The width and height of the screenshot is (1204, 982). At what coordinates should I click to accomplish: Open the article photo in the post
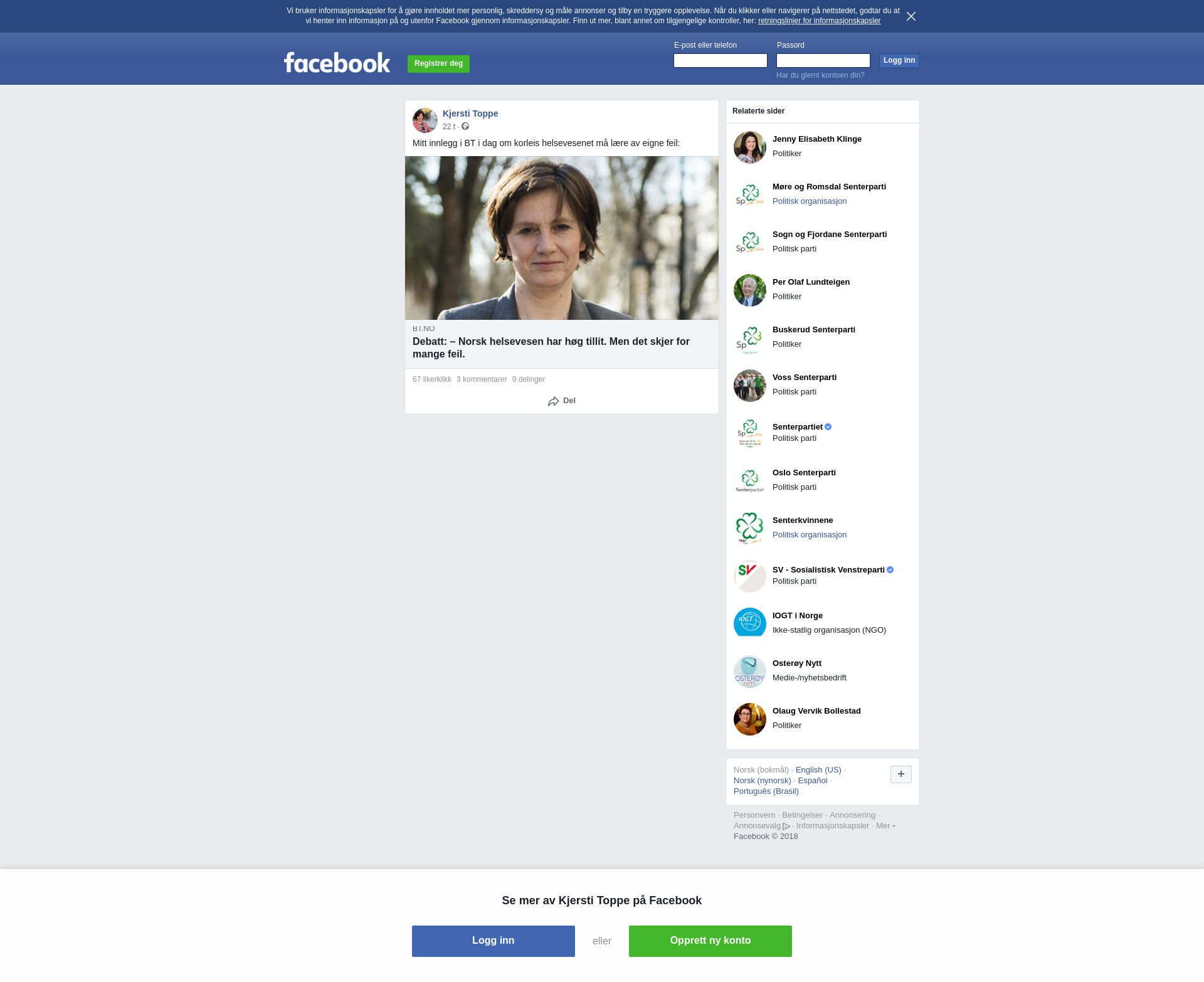pyautogui.click(x=562, y=238)
